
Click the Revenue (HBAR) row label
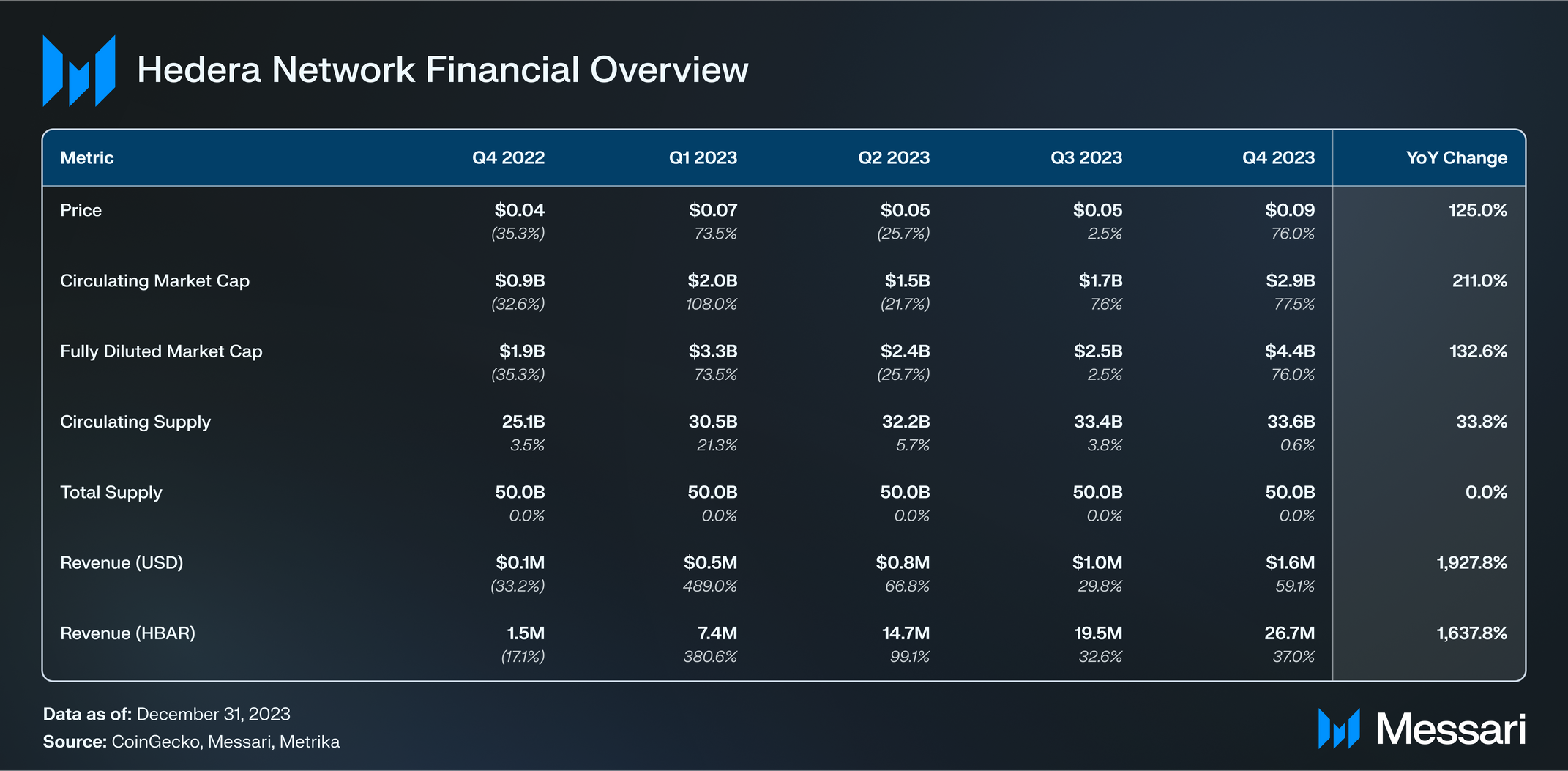click(127, 633)
